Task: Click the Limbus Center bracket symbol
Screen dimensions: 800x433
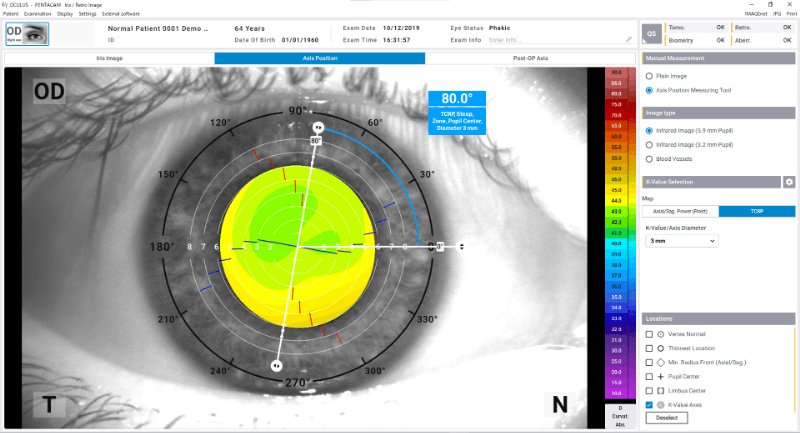Action: [x=661, y=391]
